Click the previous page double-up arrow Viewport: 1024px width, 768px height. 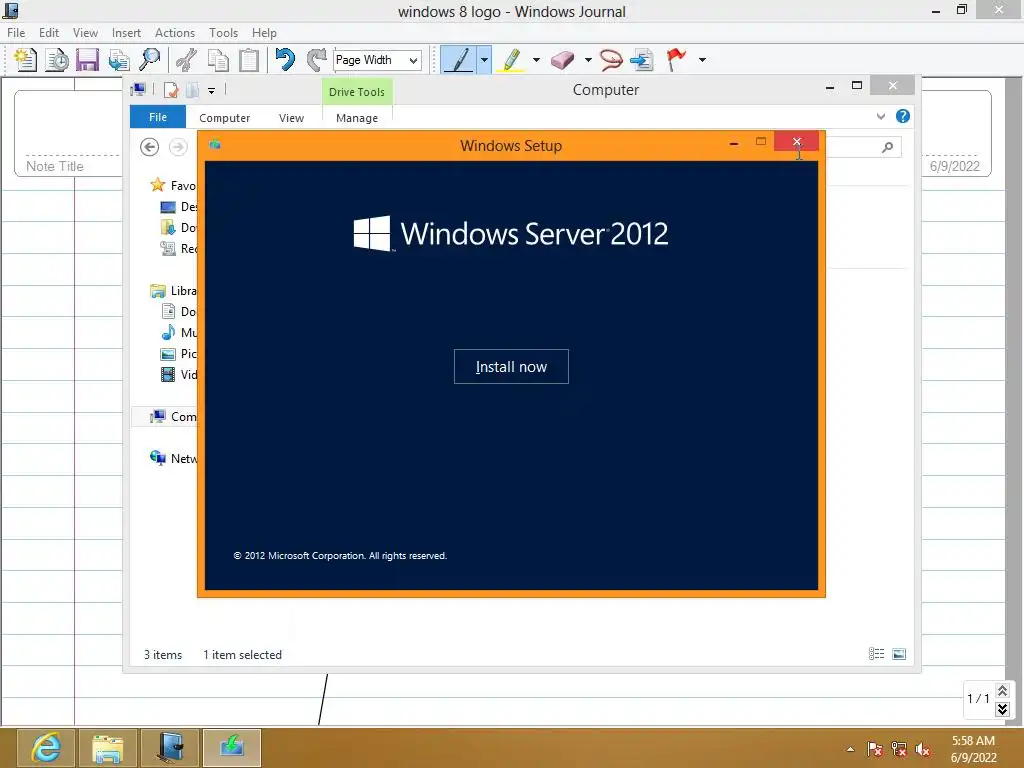coord(1002,690)
